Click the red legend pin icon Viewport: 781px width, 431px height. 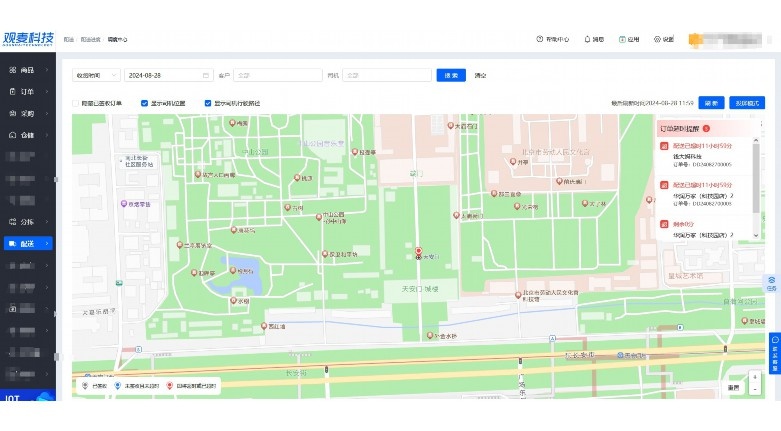point(169,386)
